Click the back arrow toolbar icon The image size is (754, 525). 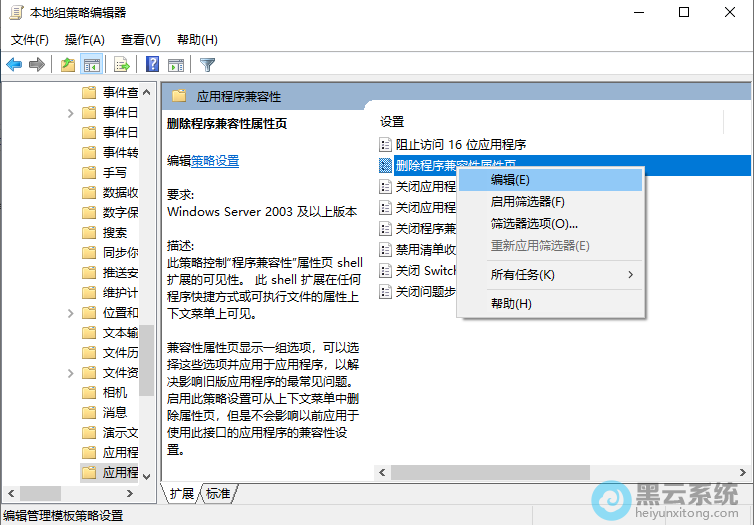point(14,65)
